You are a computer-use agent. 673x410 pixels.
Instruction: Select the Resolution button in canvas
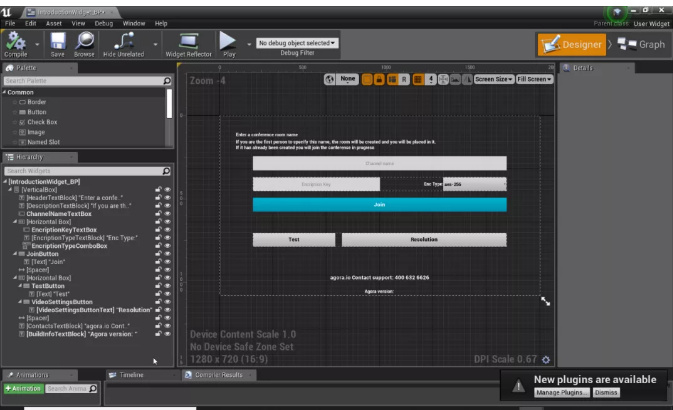(424, 240)
